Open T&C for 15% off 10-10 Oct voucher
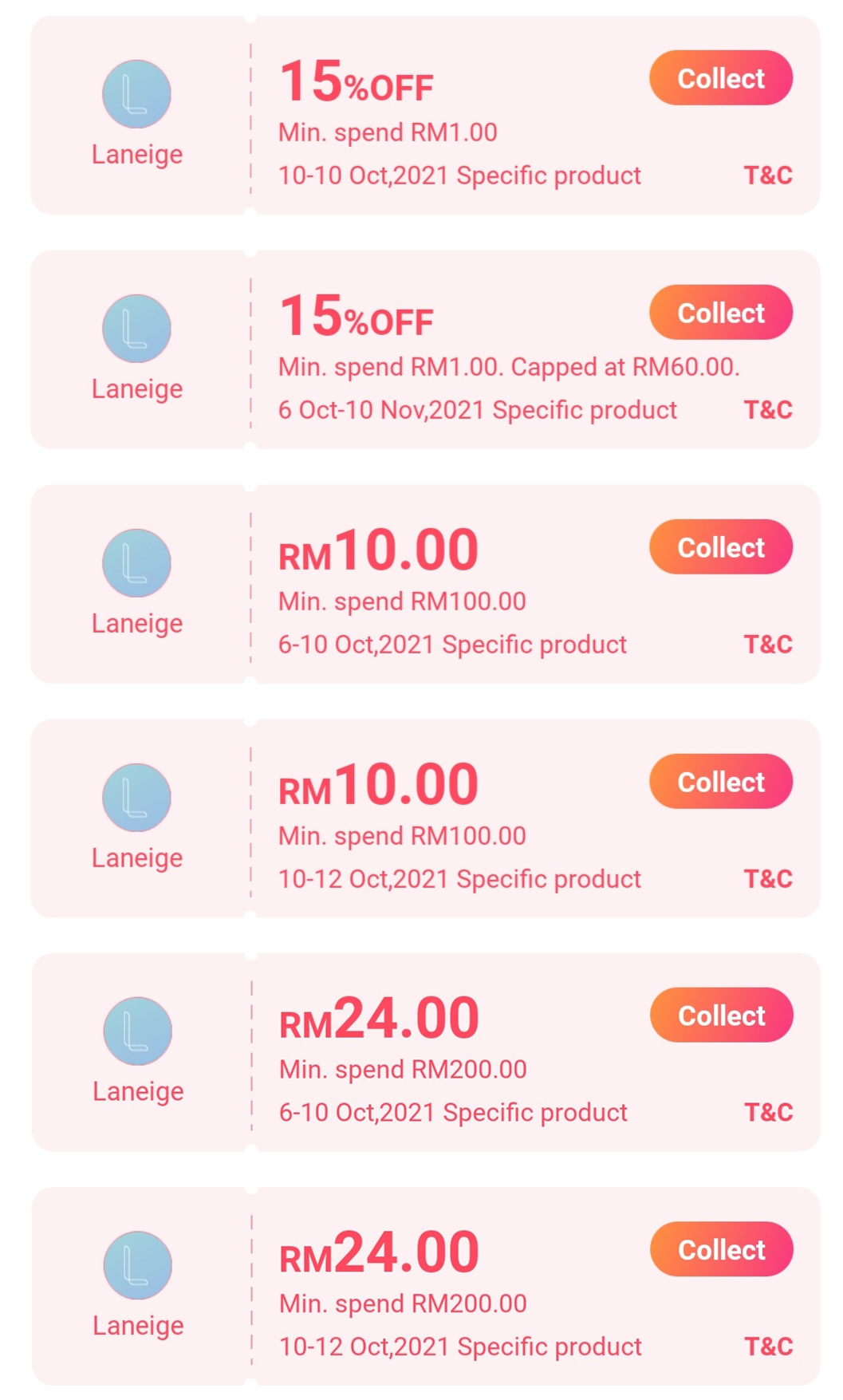Viewport: 843px width, 1400px height. 768,175
